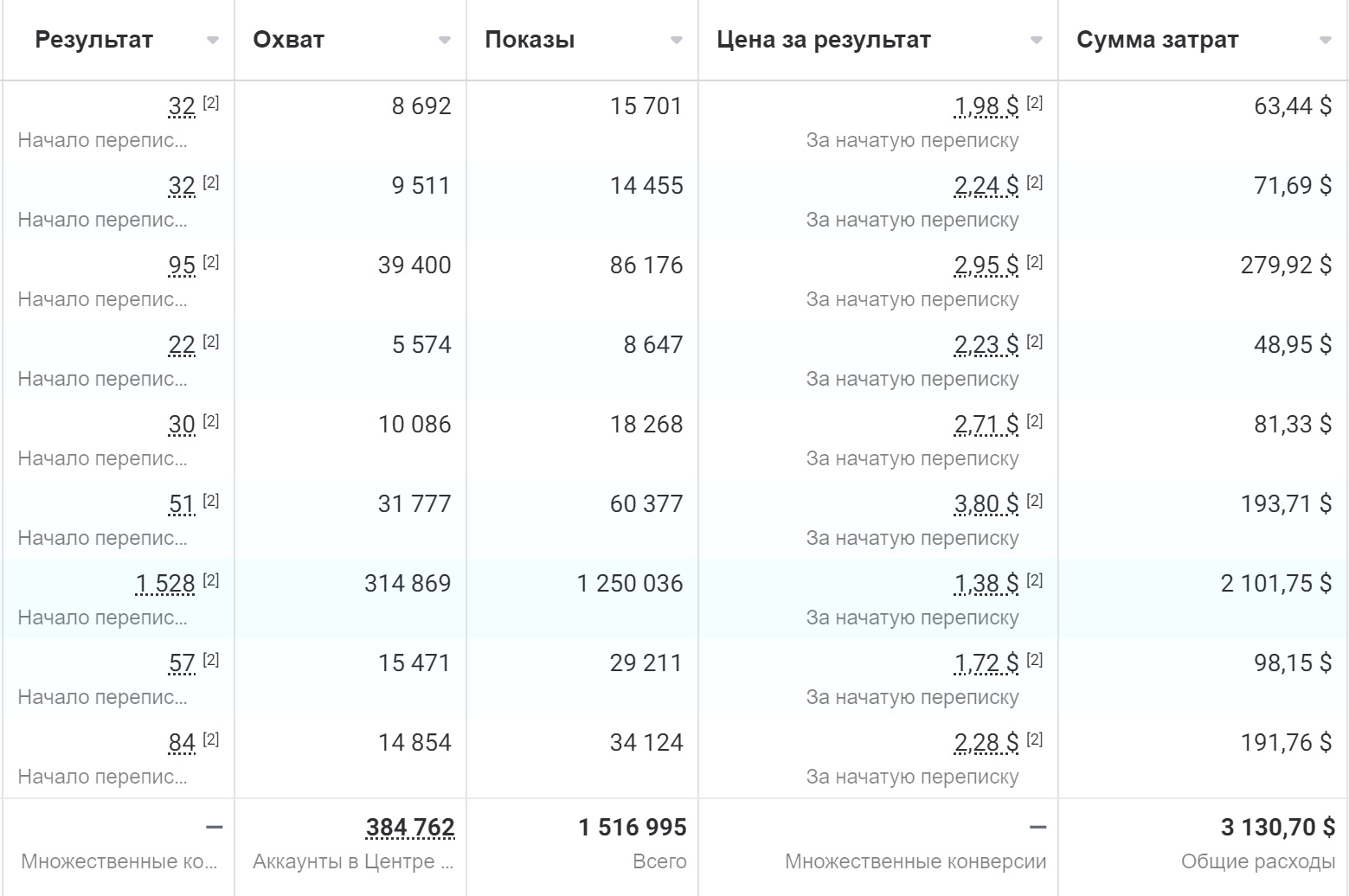1349x896 pixels.
Task: Click footnote [2] next to 1 528 result
Action: (x=211, y=580)
